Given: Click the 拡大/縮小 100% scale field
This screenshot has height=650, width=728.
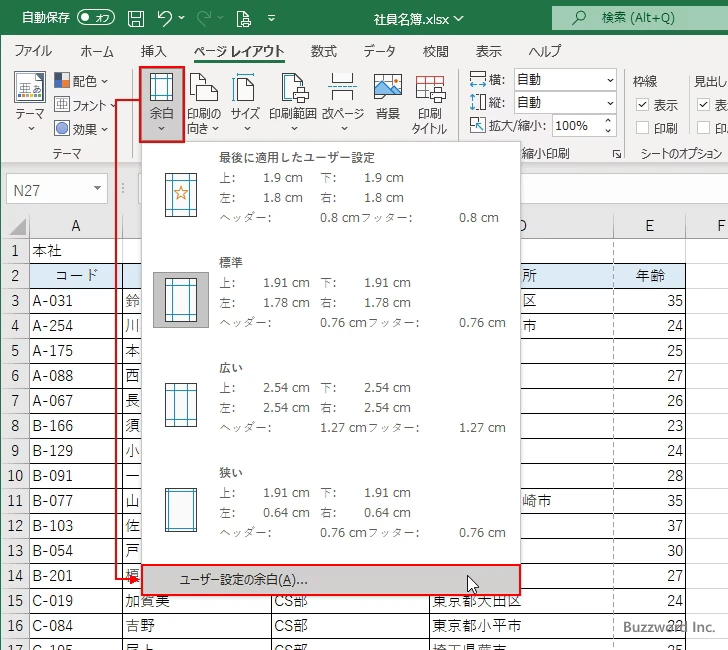Looking at the screenshot, I should (x=577, y=126).
